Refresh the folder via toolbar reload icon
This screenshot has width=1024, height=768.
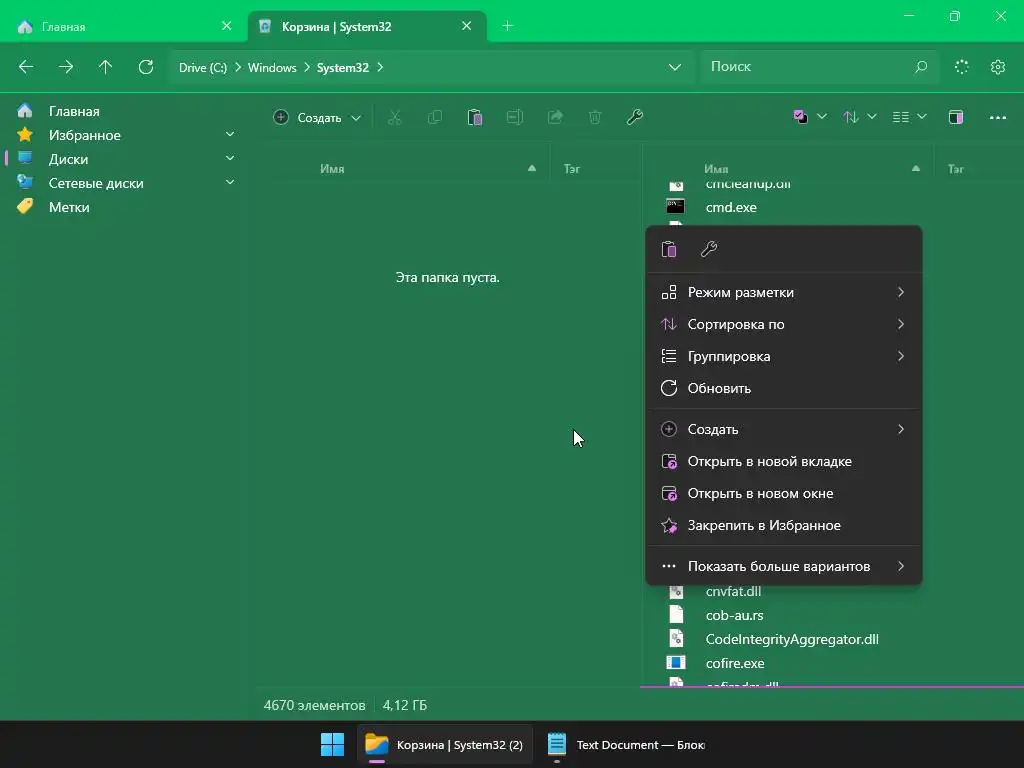(146, 67)
